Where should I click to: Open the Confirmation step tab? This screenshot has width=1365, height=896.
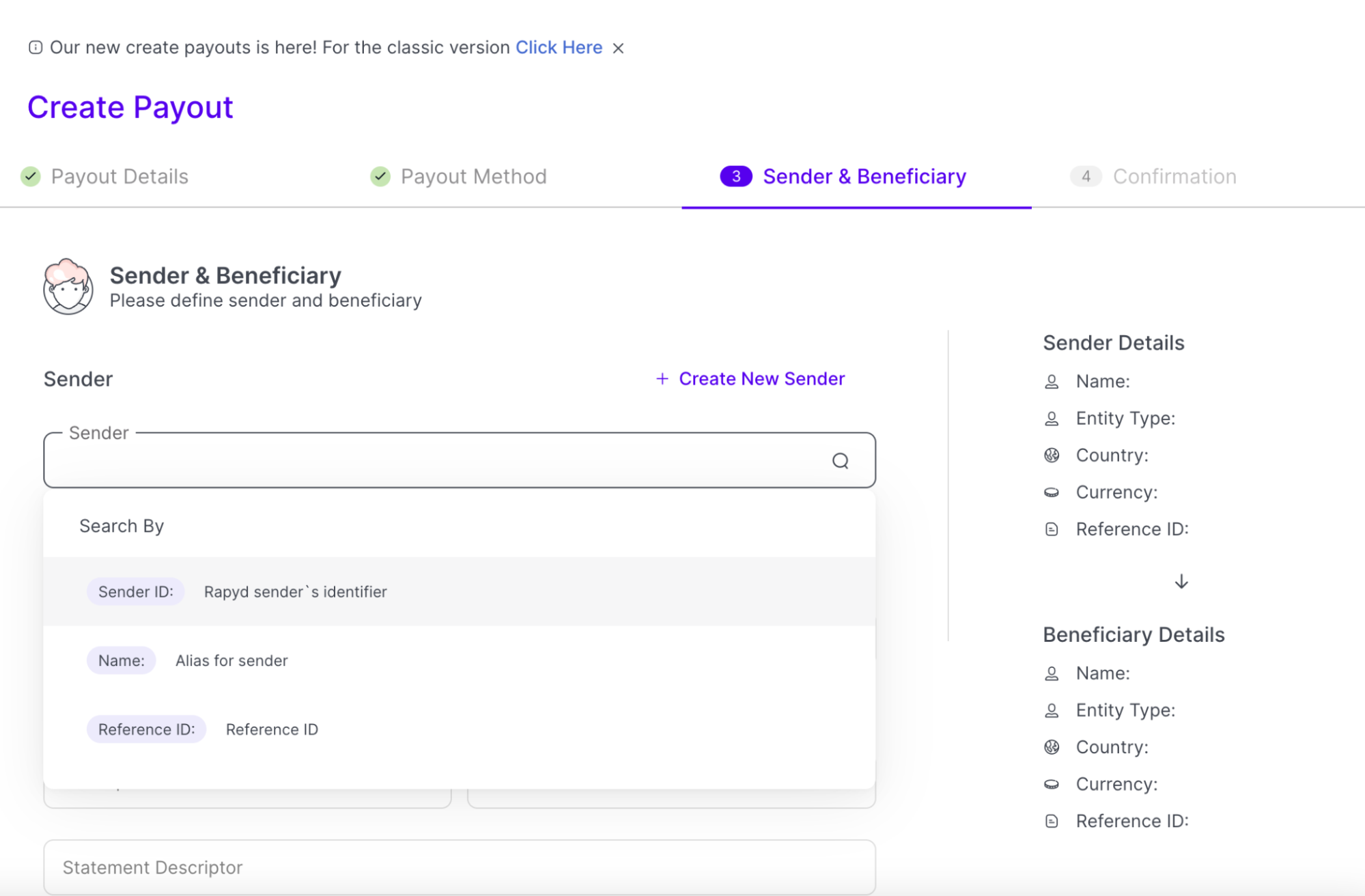click(1174, 177)
